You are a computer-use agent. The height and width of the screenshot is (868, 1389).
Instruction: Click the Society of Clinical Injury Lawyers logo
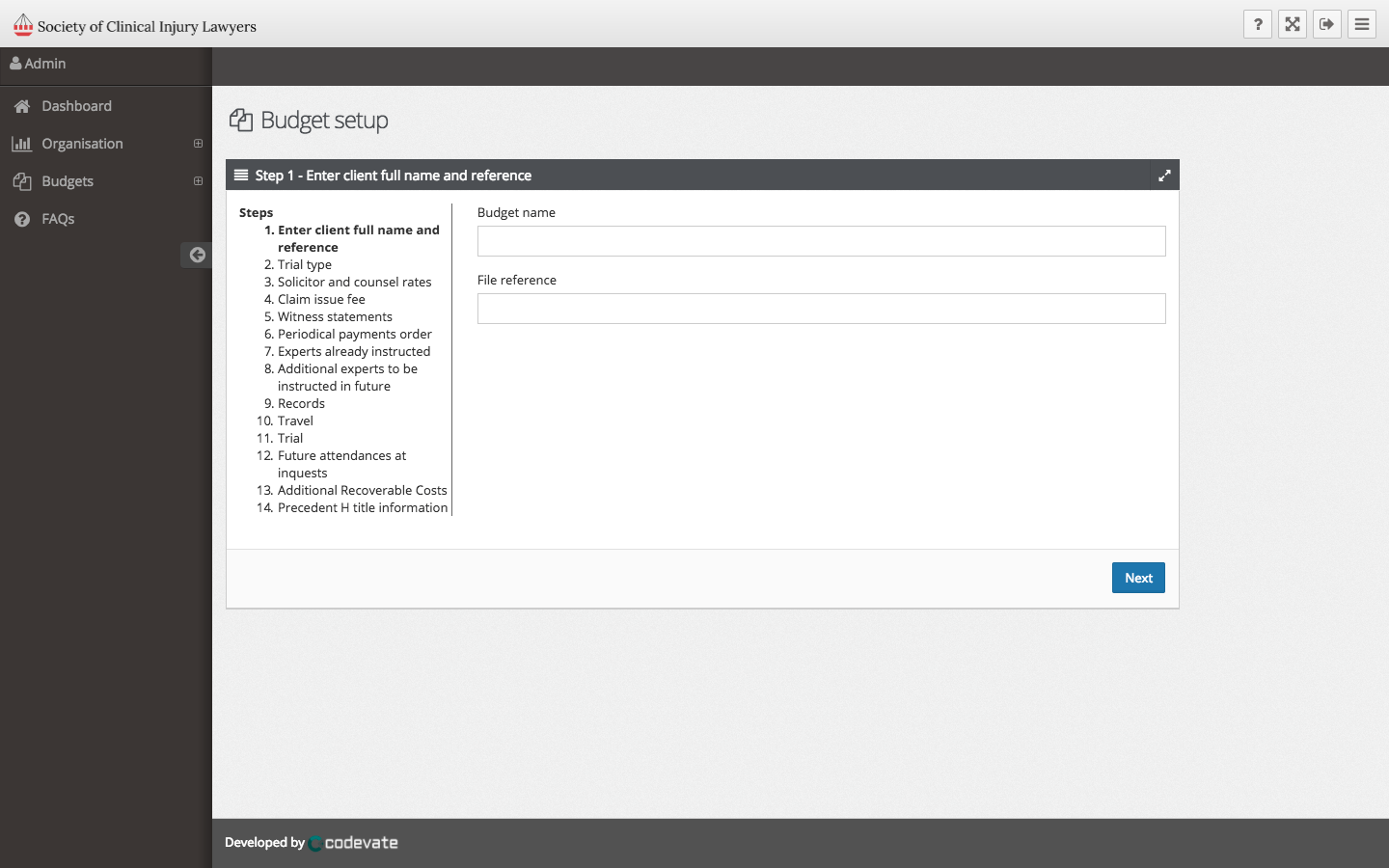[x=135, y=25]
